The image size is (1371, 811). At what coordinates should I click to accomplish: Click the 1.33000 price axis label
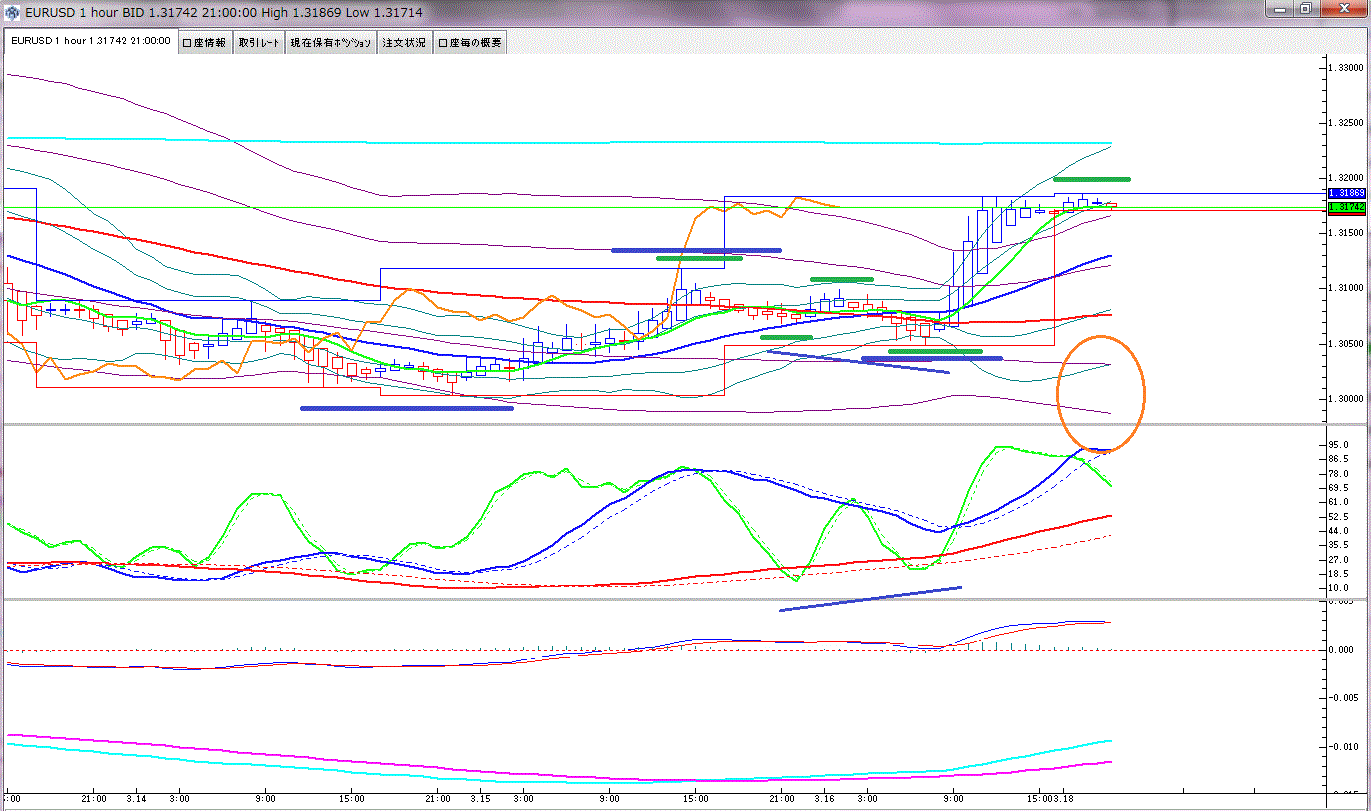click(x=1346, y=67)
